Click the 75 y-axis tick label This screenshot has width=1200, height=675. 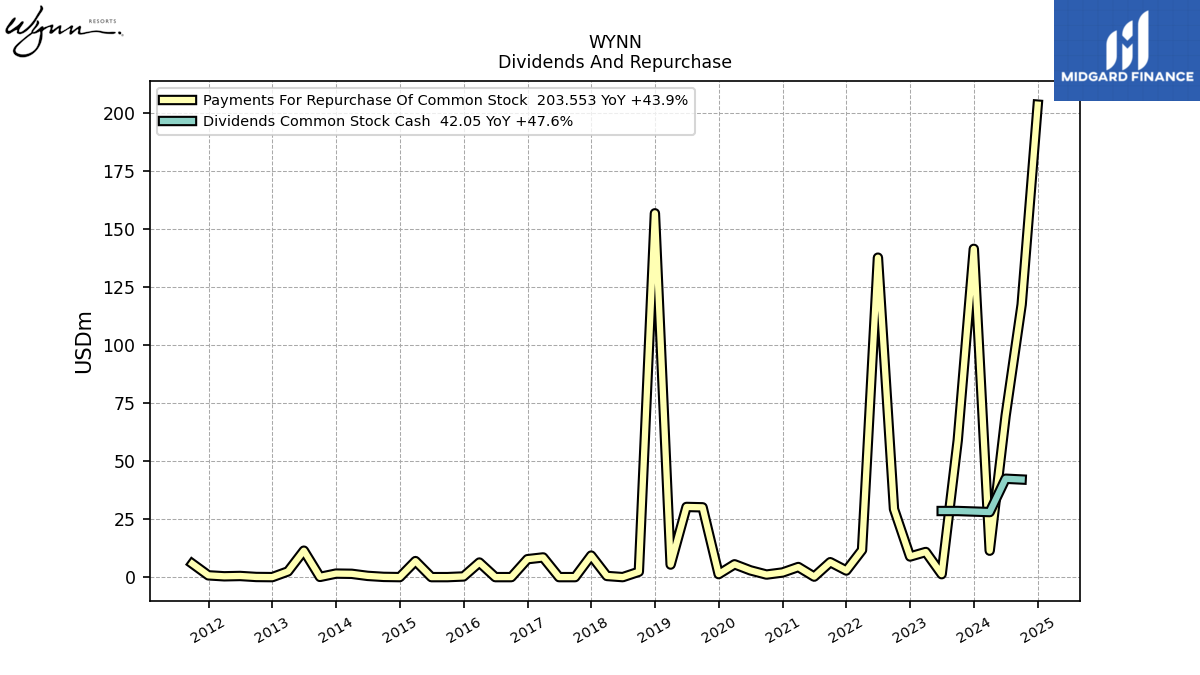[x=125, y=403]
